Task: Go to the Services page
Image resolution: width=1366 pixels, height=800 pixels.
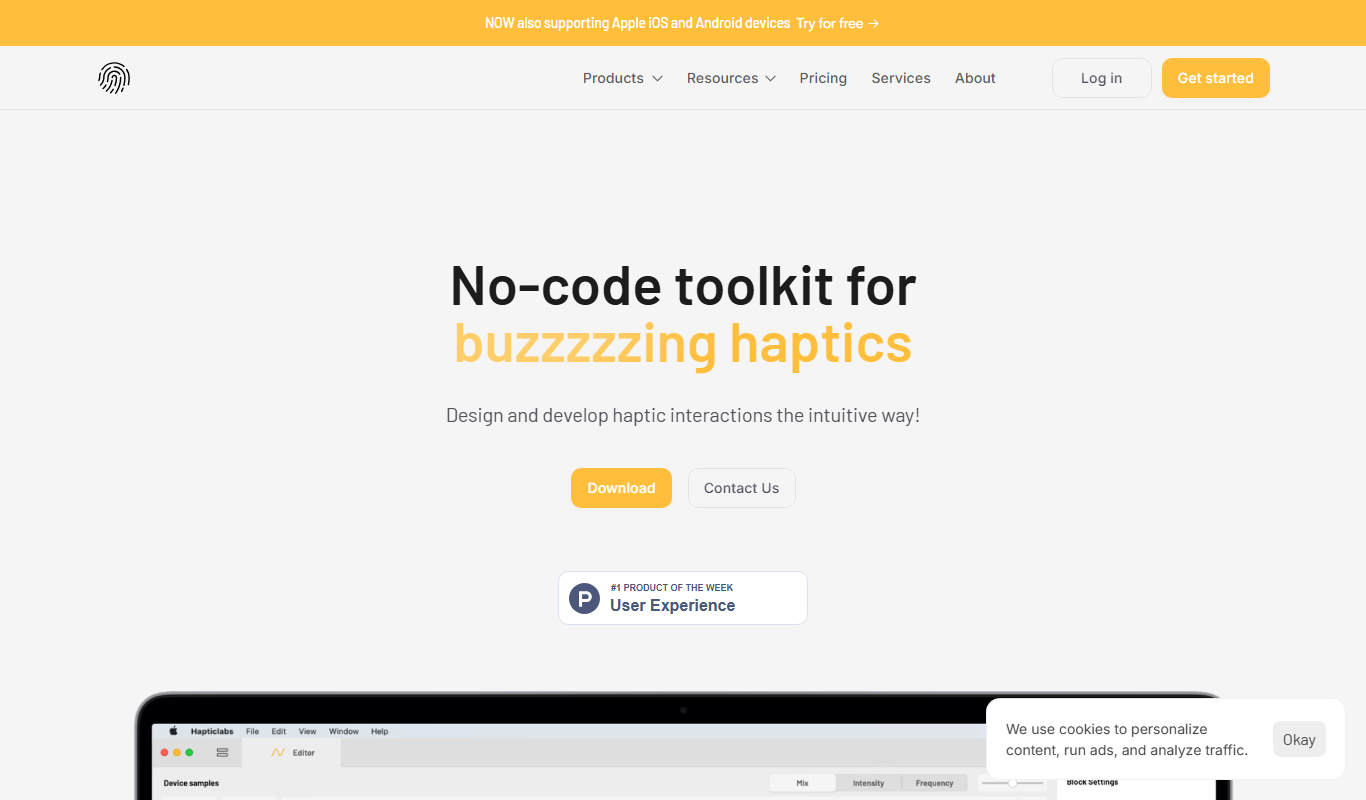Action: pyautogui.click(x=901, y=78)
